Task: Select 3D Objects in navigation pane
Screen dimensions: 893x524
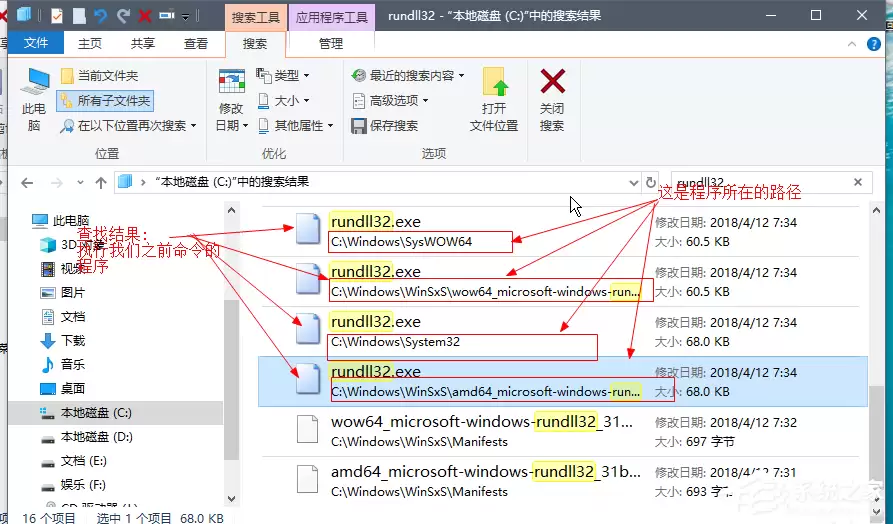Action: coord(71,245)
